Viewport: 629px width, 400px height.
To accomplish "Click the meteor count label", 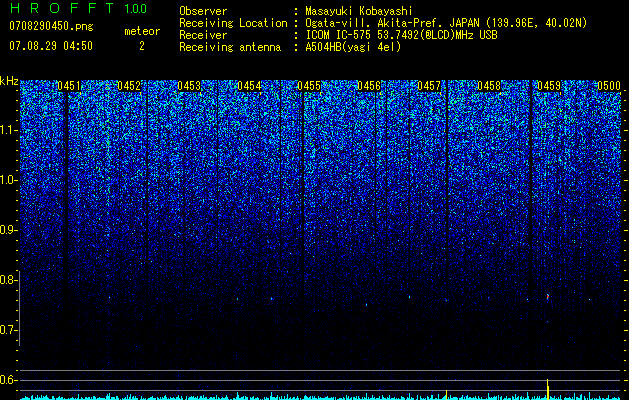I will point(142,31).
